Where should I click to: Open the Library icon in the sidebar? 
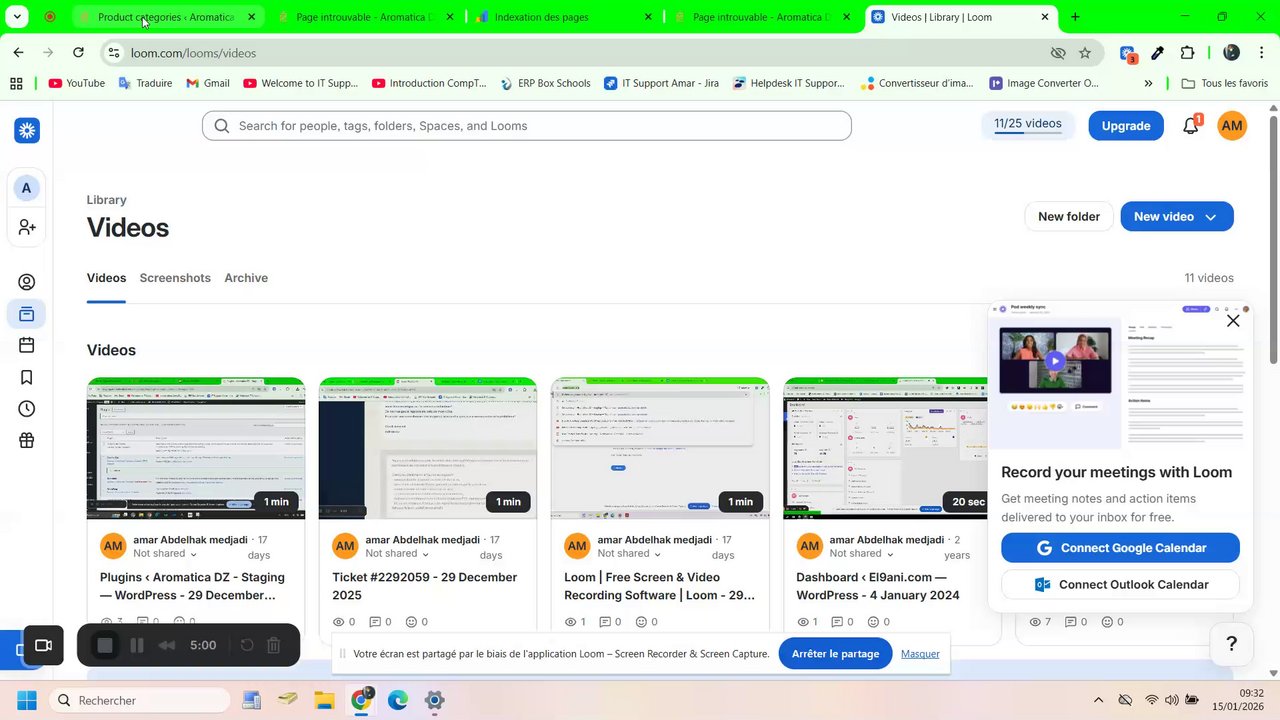click(27, 315)
